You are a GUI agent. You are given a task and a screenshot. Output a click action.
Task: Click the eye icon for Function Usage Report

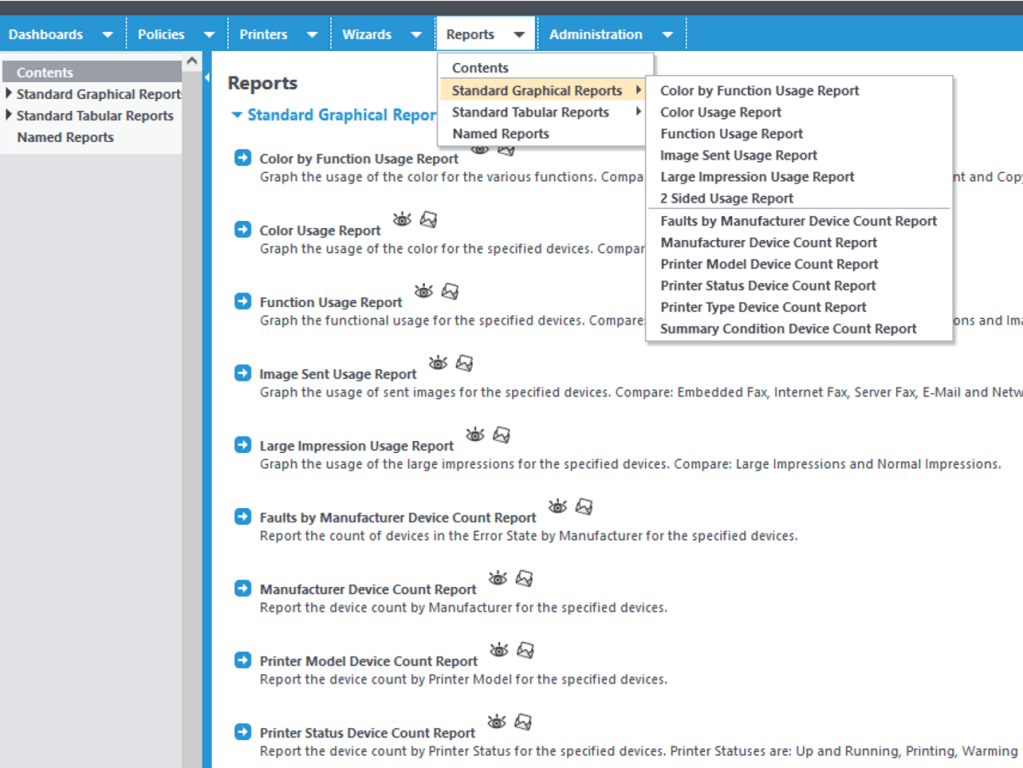424,291
